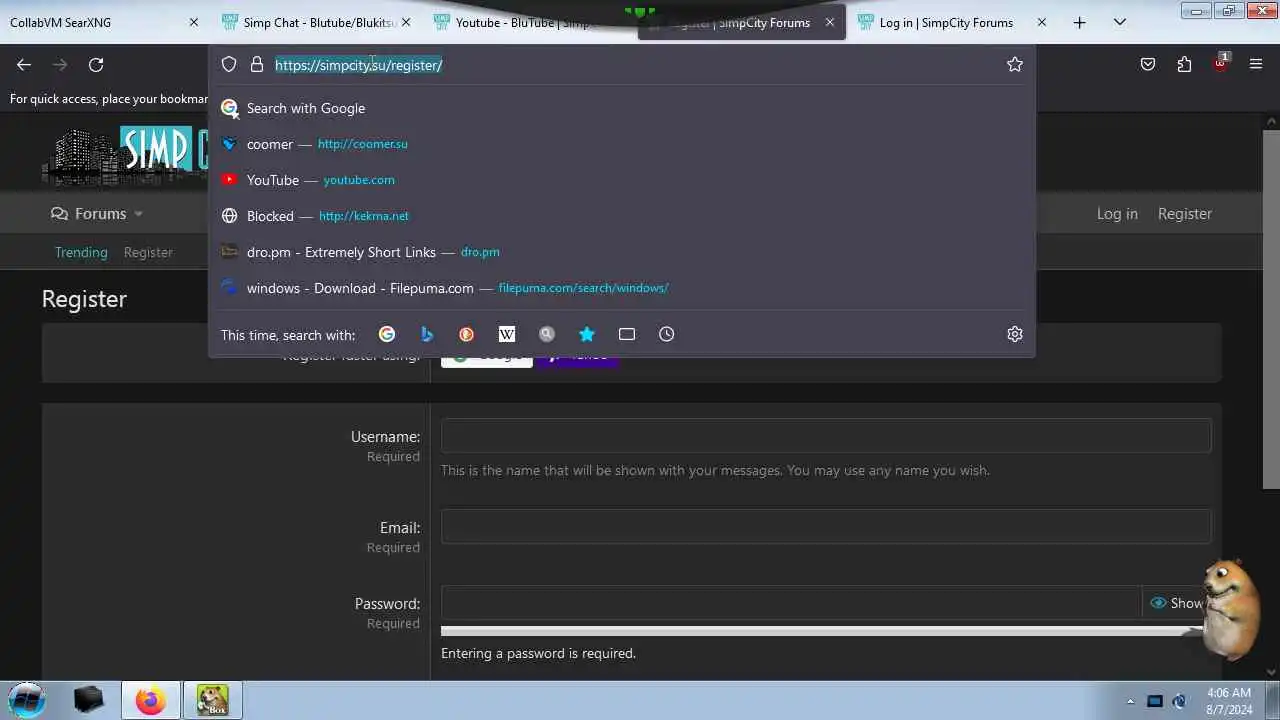Close the CollabVM SearXNG tab

(194, 22)
